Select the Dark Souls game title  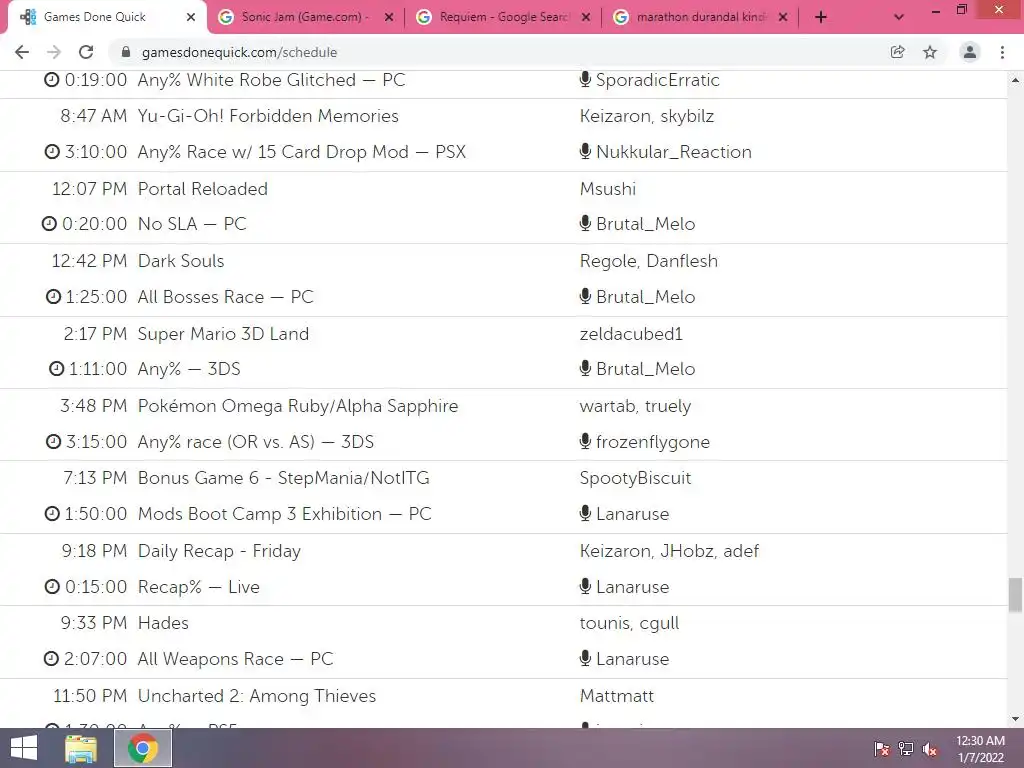tap(181, 261)
